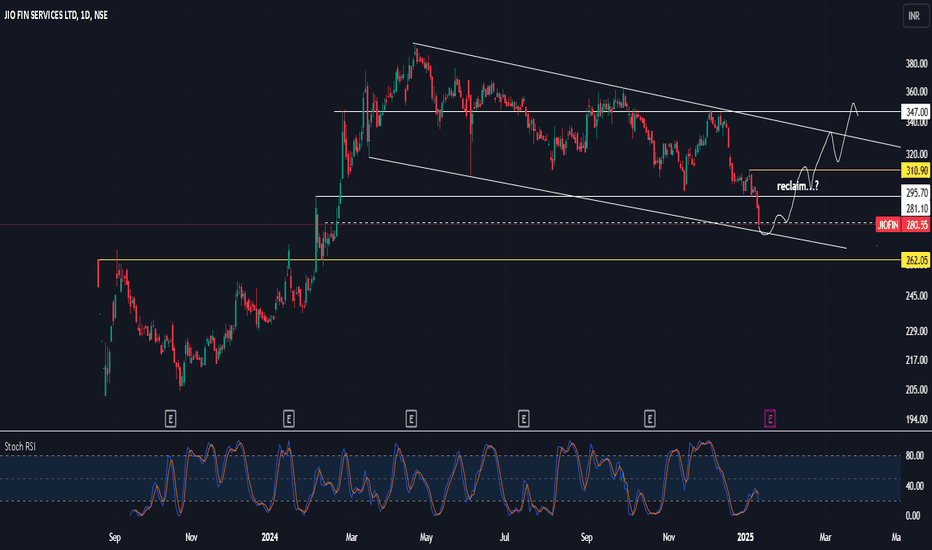
Task: Click the earnings E marker for July 2024
Action: [523, 419]
